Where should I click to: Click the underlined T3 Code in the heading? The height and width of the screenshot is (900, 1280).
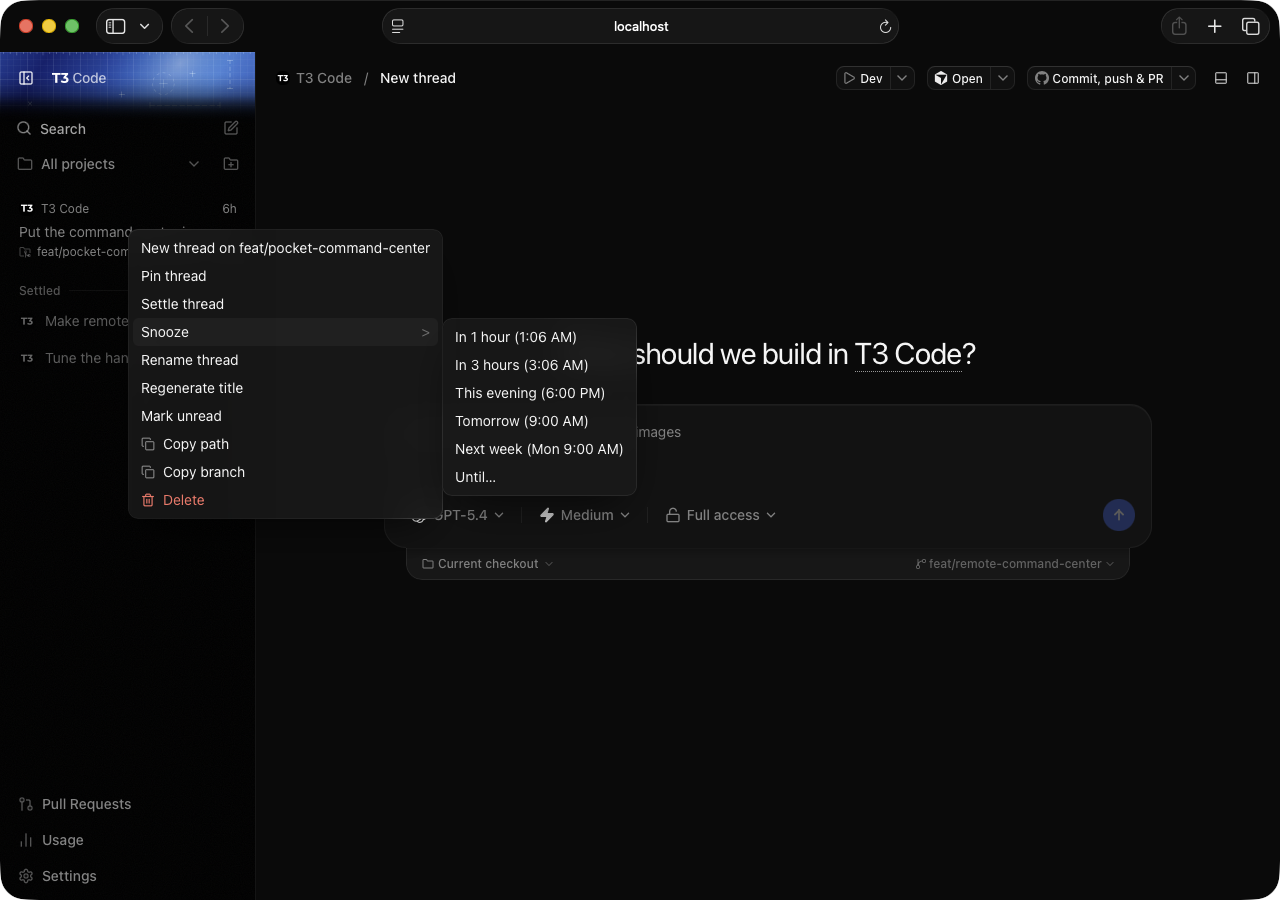[x=907, y=354]
